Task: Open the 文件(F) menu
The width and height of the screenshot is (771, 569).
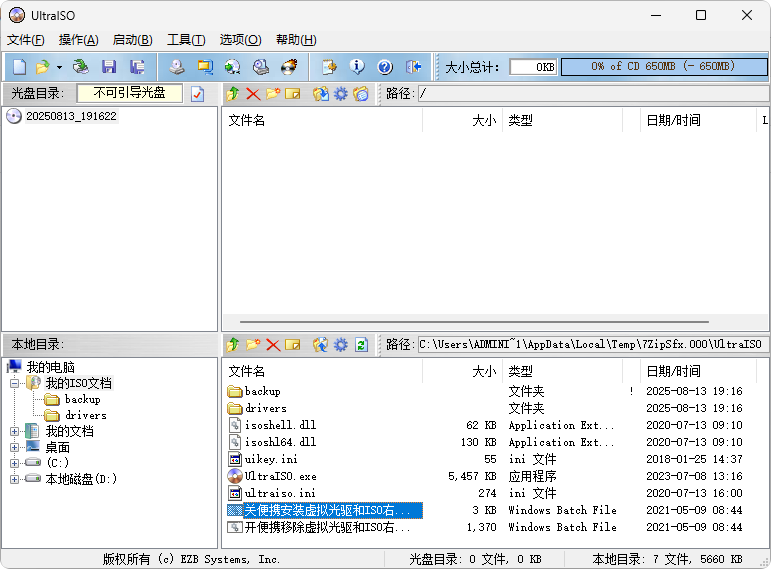Action: tap(26, 40)
